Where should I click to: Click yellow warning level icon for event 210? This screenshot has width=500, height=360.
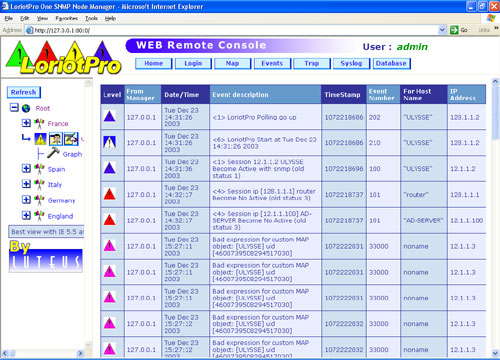coord(110,142)
